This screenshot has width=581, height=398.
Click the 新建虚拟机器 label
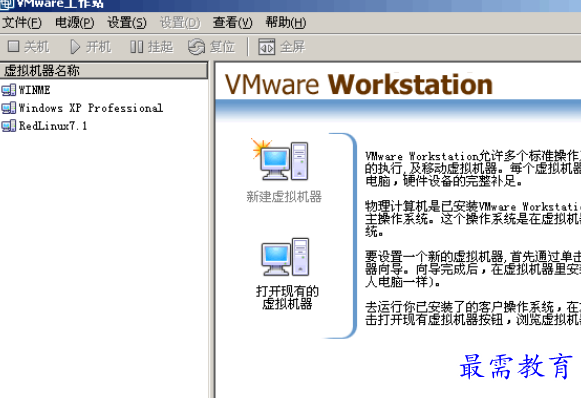[284, 196]
